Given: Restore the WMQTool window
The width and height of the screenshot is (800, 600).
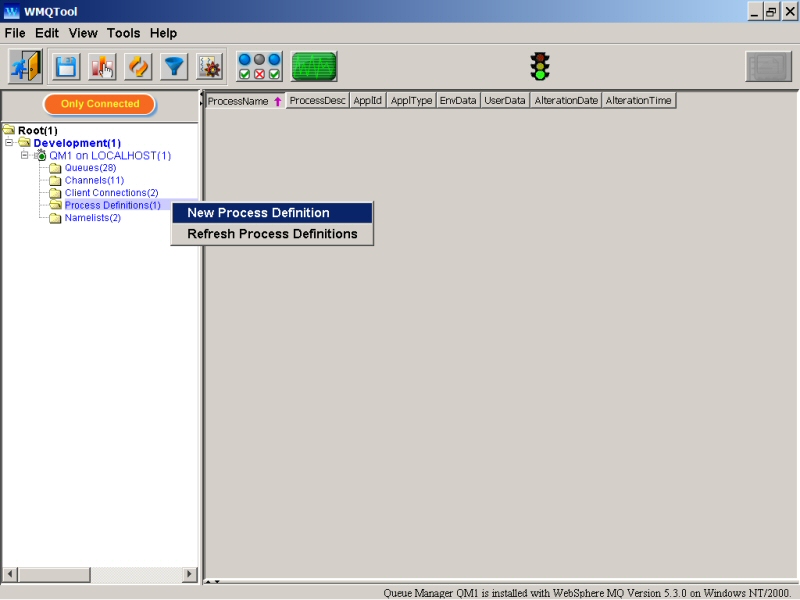Looking at the screenshot, I should (x=771, y=11).
